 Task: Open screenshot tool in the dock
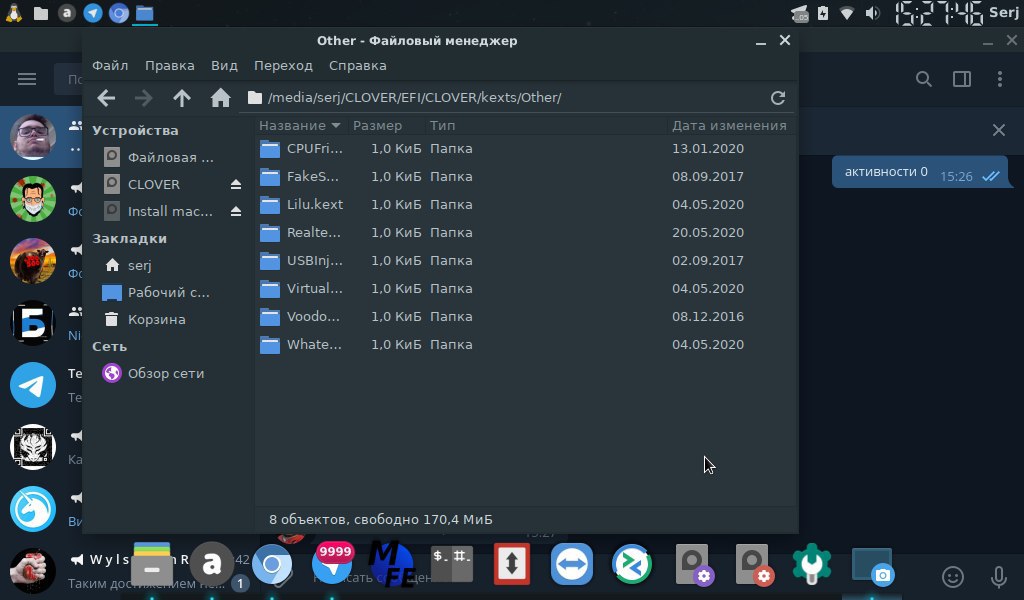click(x=872, y=567)
